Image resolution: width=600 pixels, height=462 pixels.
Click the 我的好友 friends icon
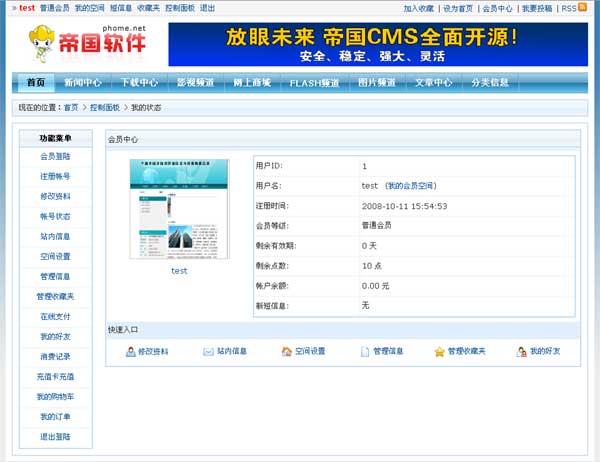pyautogui.click(x=521, y=352)
